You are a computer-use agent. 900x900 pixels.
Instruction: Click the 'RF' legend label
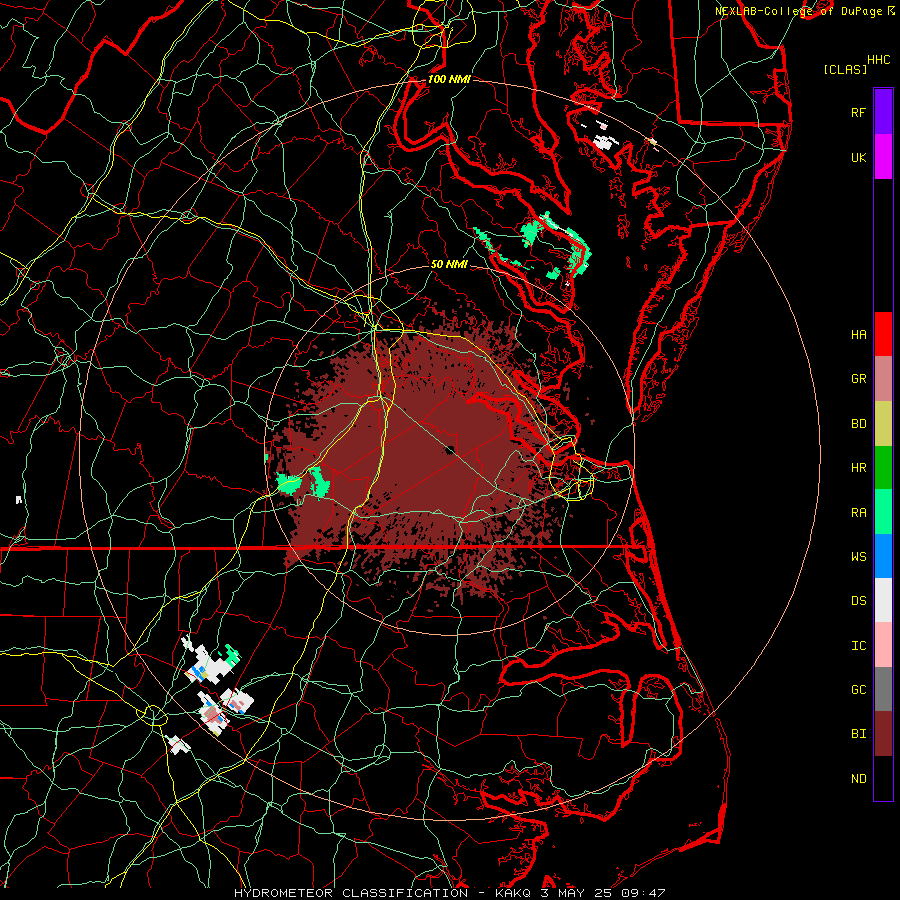[x=858, y=113]
